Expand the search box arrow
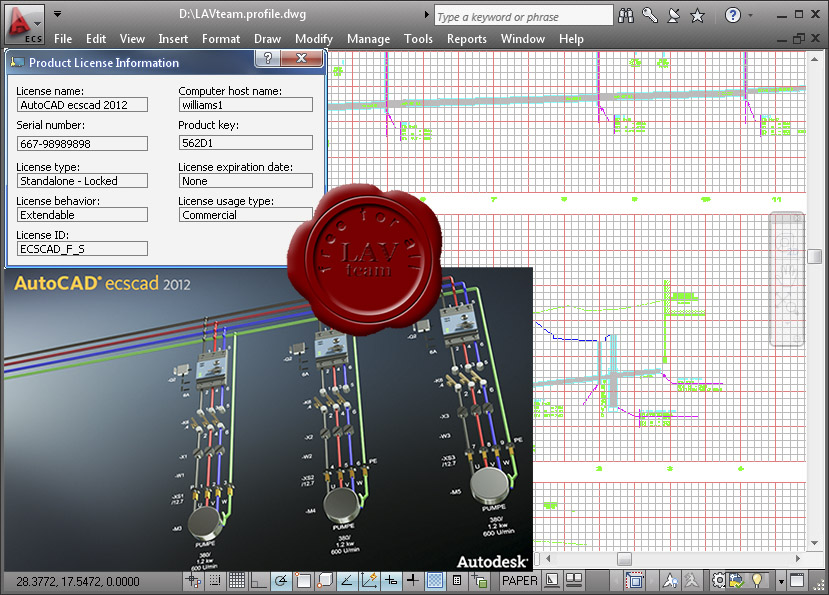This screenshot has height=595, width=829. pyautogui.click(x=427, y=15)
